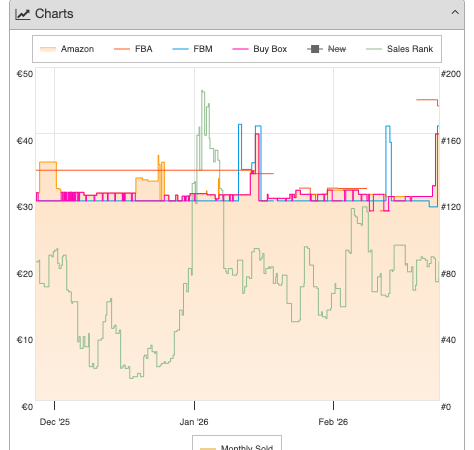Click the late-February FBA line near €45
Image resolution: width=474 pixels, height=450 pixels.
427,100
